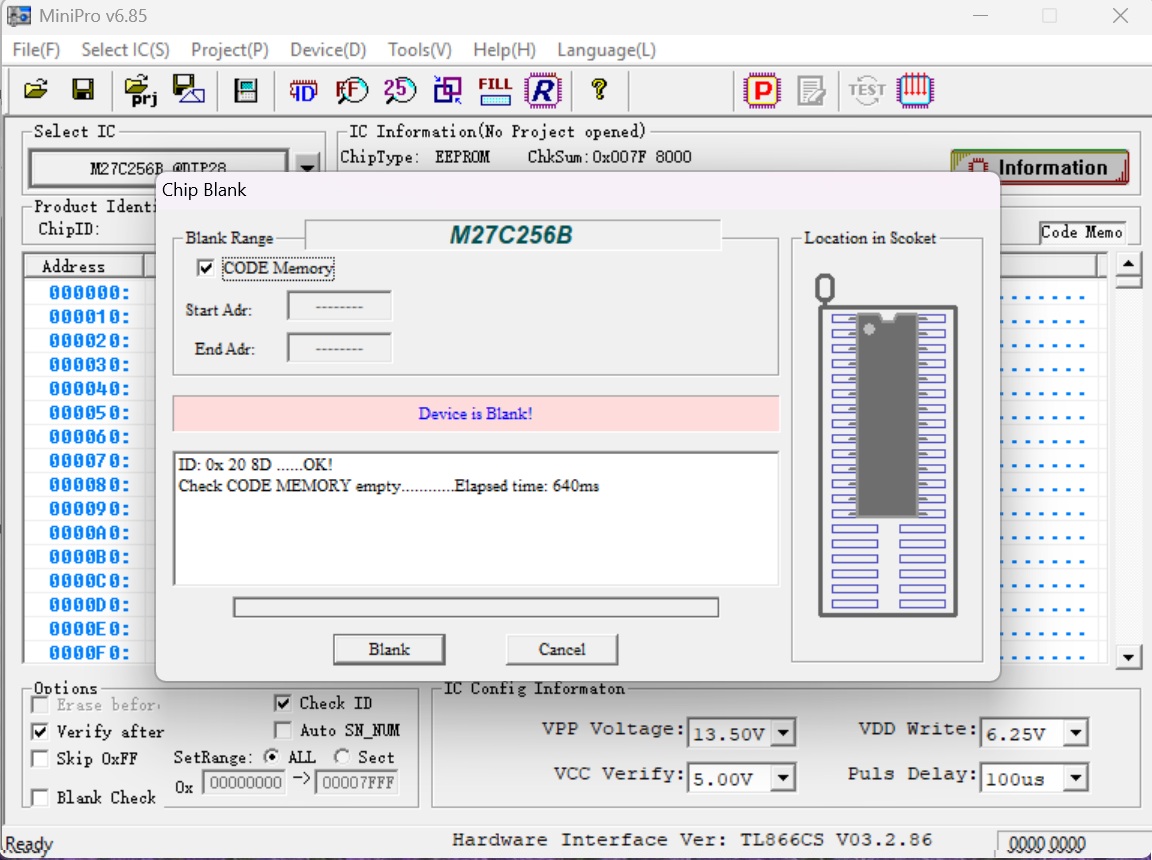
Task: Open the VDD Write voltage dropdown
Action: (1075, 734)
